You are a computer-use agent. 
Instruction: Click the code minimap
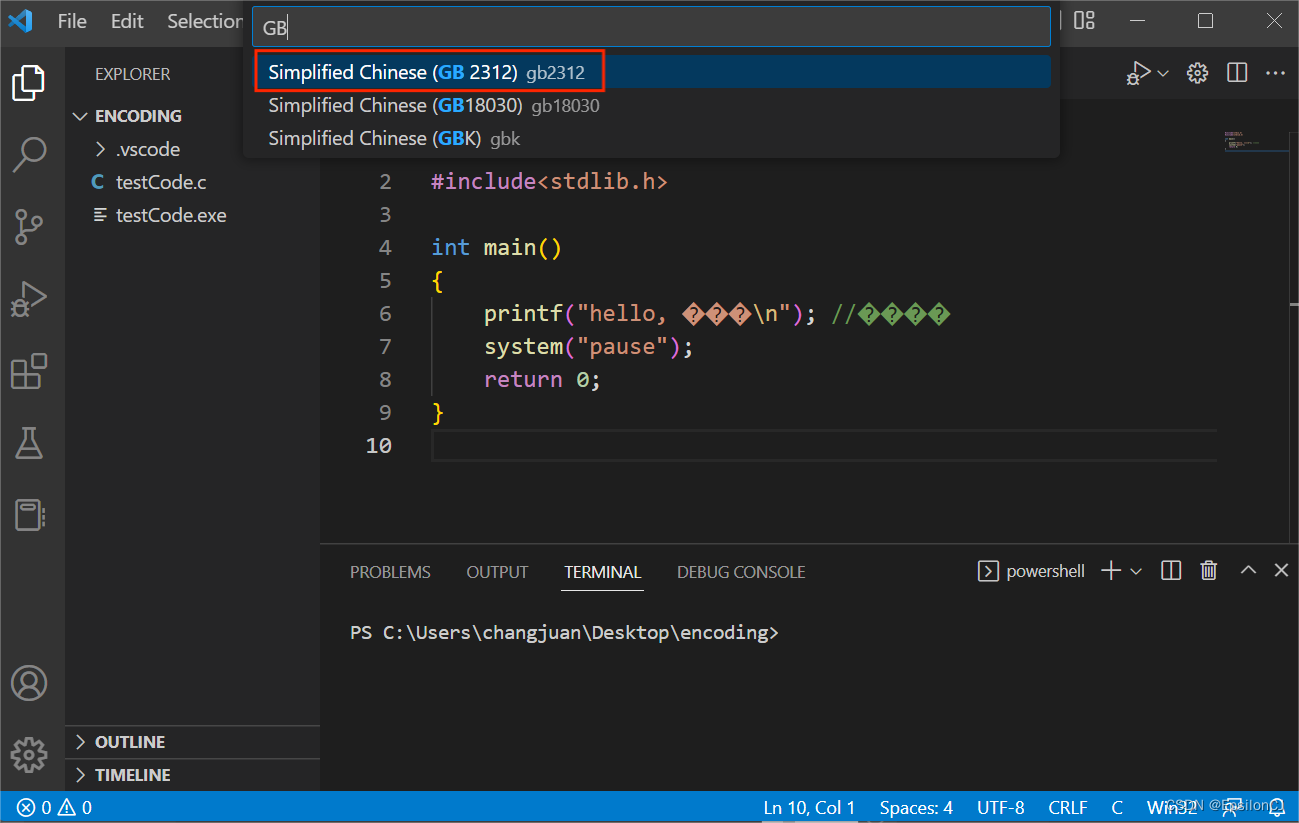point(1256,141)
